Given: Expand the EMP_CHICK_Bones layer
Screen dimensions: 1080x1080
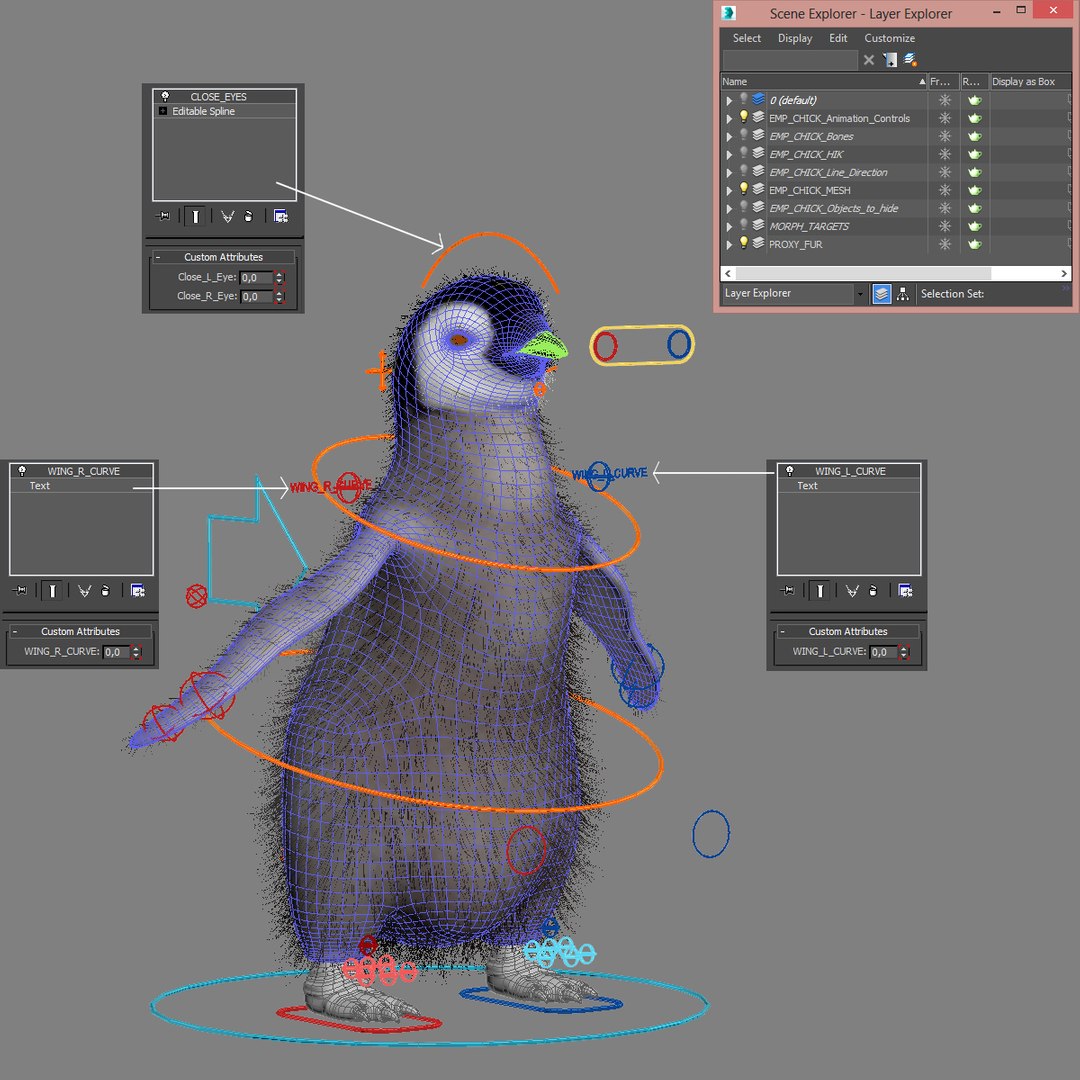Looking at the screenshot, I should tap(729, 136).
